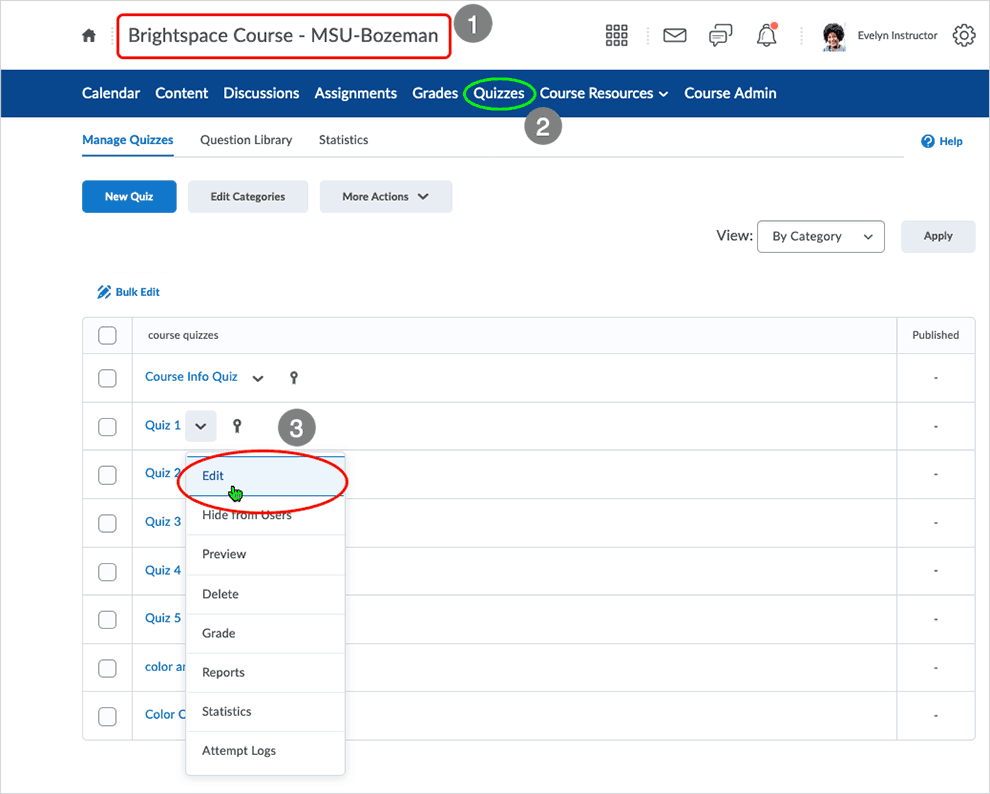
Task: Click Evelyn Instructor profile picture
Action: 834,37
